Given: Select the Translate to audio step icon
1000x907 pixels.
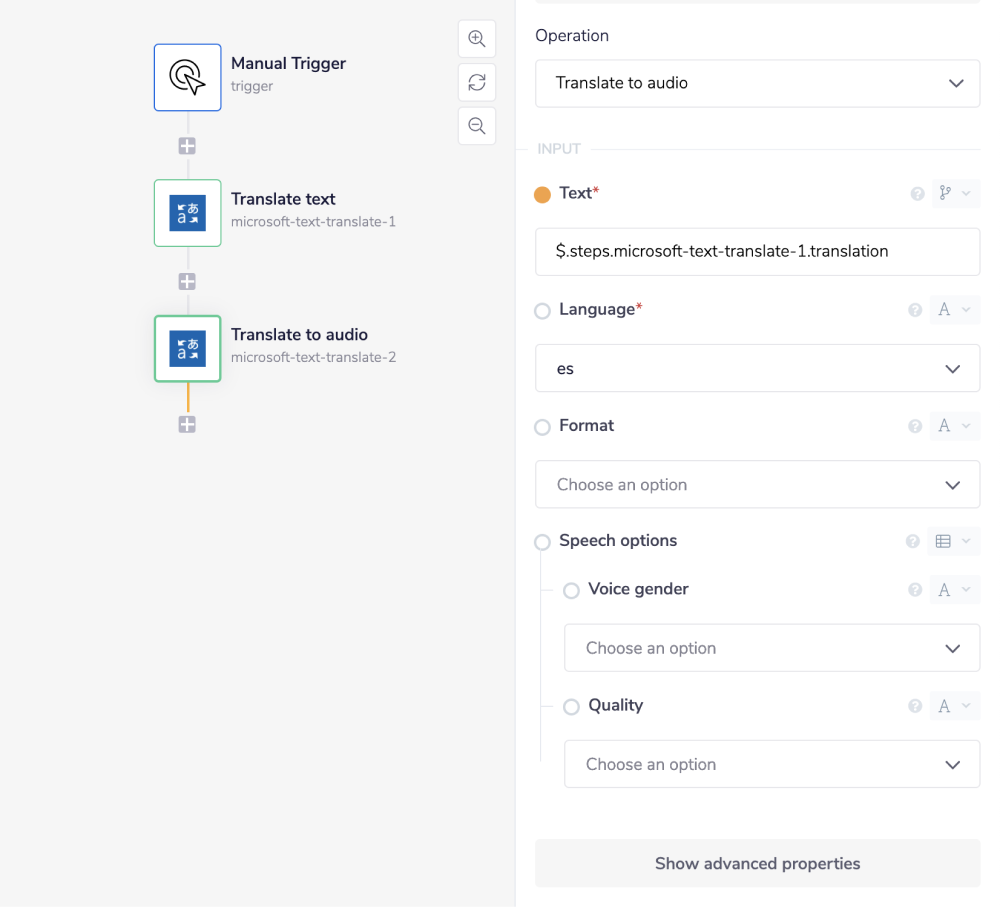Looking at the screenshot, I should pos(187,348).
